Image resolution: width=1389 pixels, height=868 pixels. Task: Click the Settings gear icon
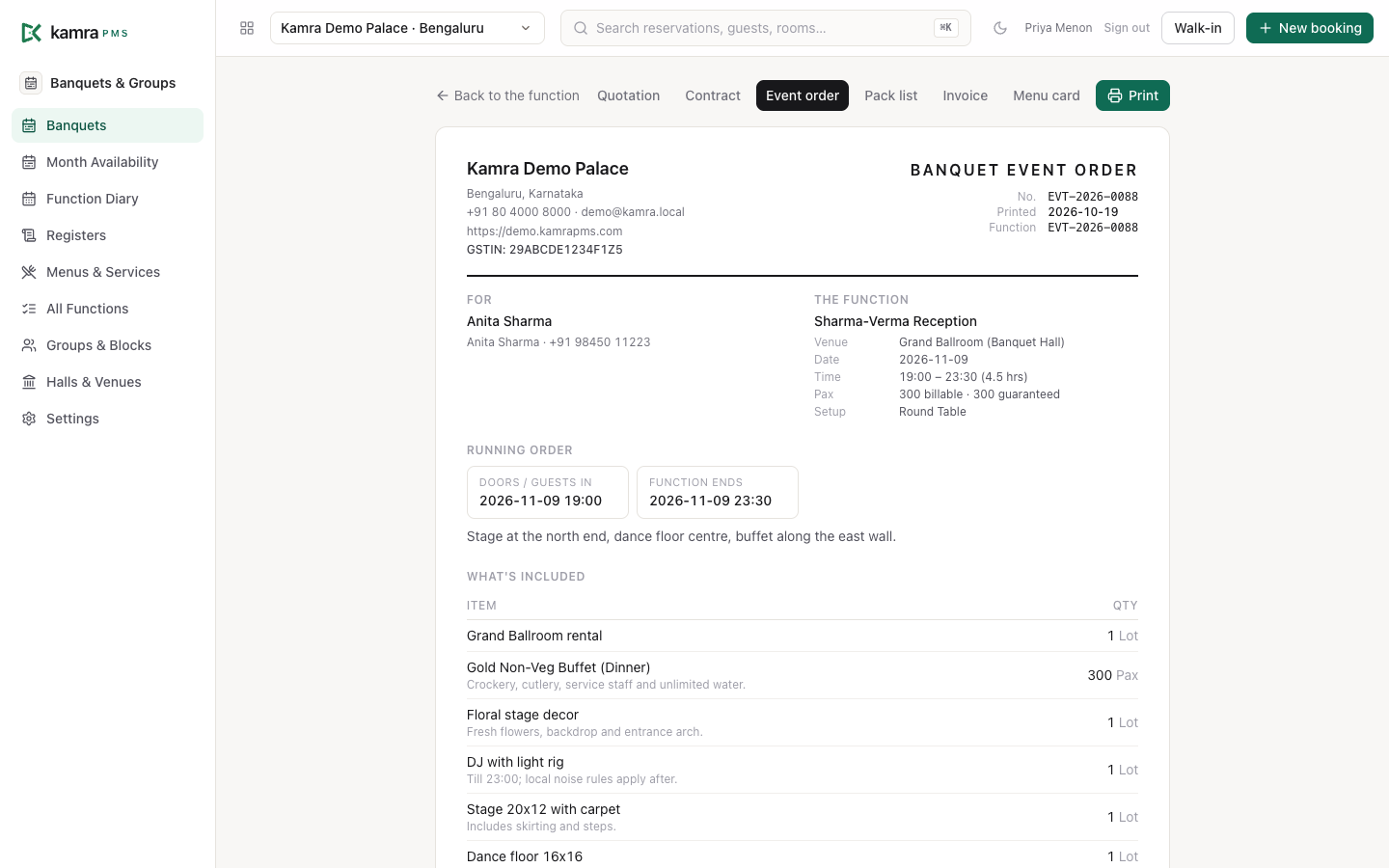point(29,419)
